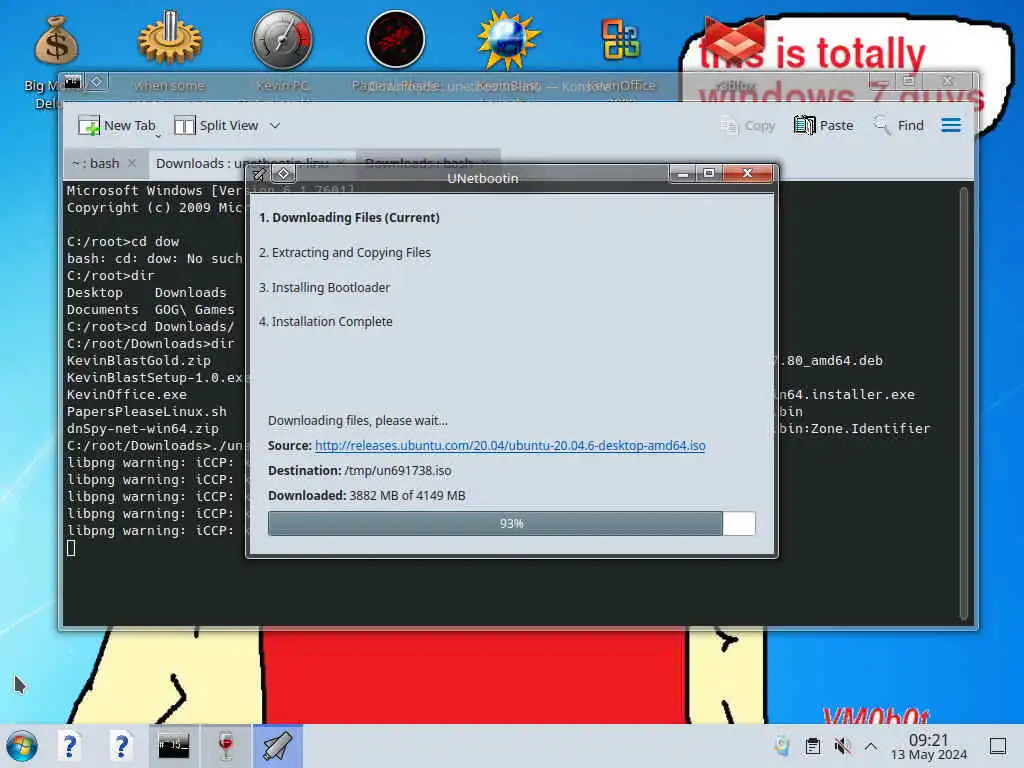Image resolution: width=1024 pixels, height=768 pixels.
Task: Click New Tab in Konsole toolbar
Action: click(x=117, y=125)
